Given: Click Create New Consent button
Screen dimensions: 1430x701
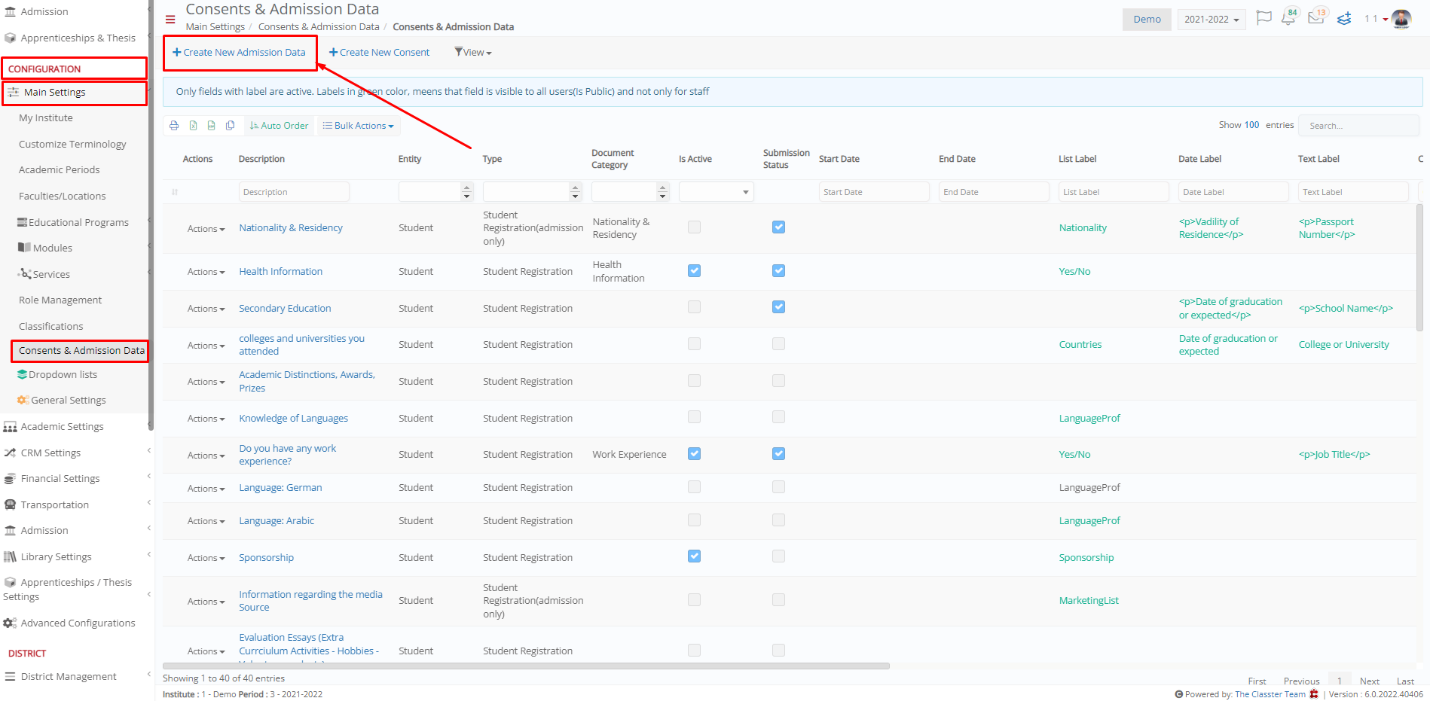Looking at the screenshot, I should [379, 52].
